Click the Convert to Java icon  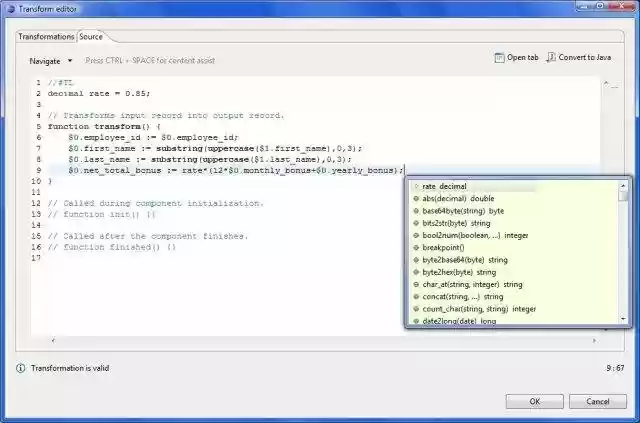coord(550,58)
